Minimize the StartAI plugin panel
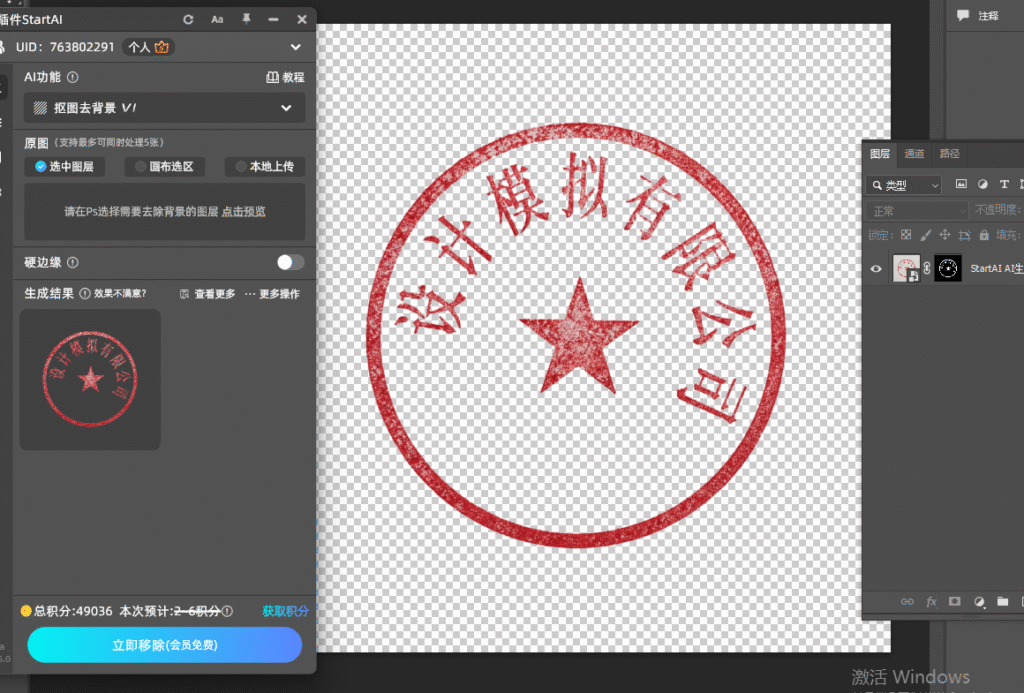The image size is (1024, 693). click(x=274, y=20)
